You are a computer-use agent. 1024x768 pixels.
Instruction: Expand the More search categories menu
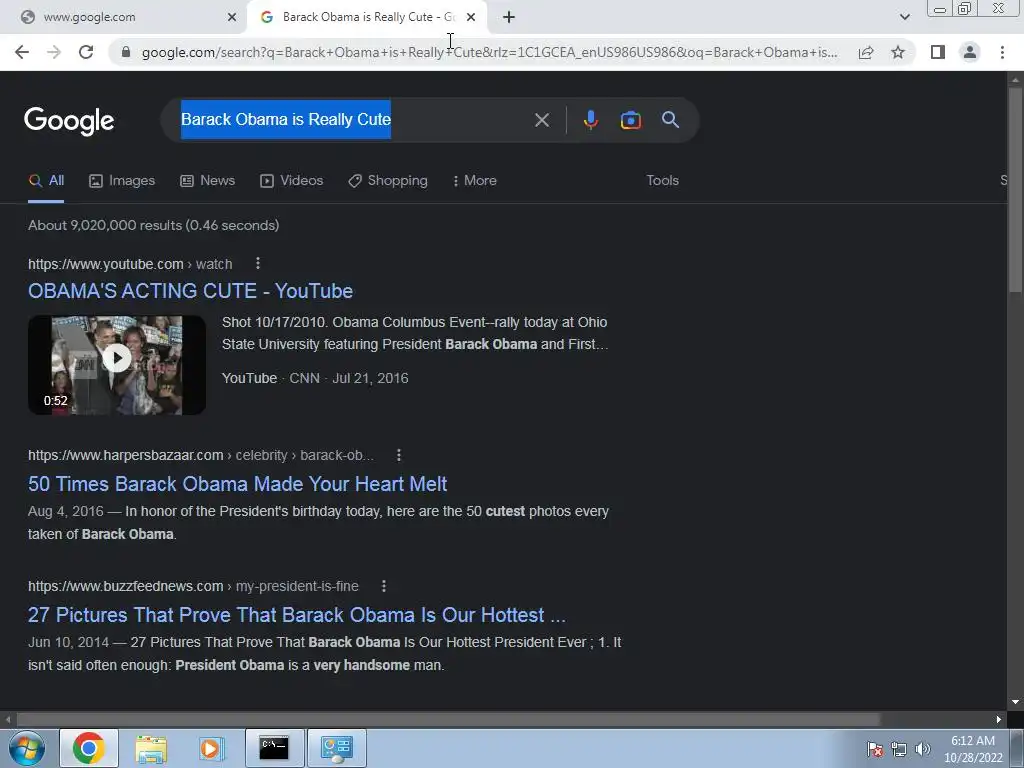coord(475,181)
